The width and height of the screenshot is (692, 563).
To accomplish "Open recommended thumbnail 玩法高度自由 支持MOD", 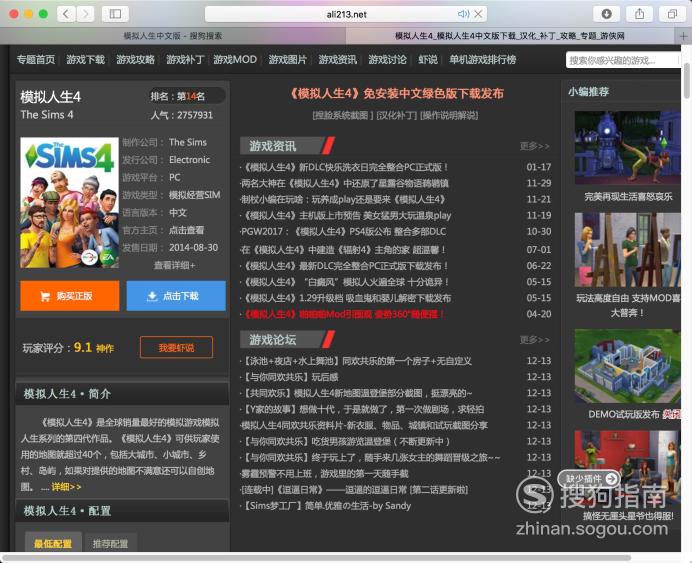I will point(628,250).
